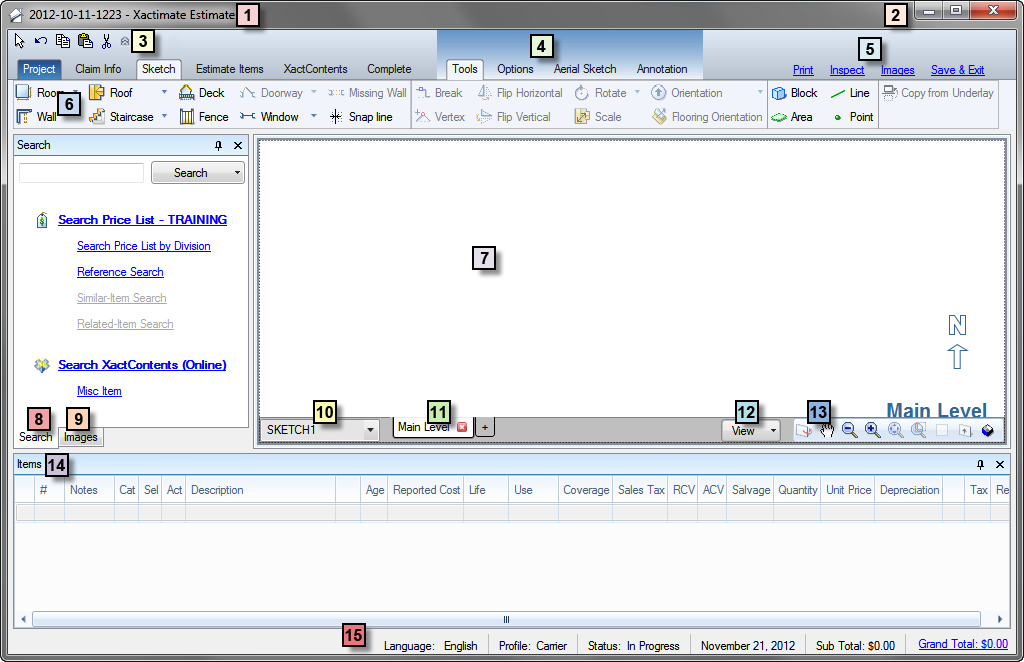This screenshot has height=662, width=1024.
Task: Click the search text input field
Action: [81, 173]
